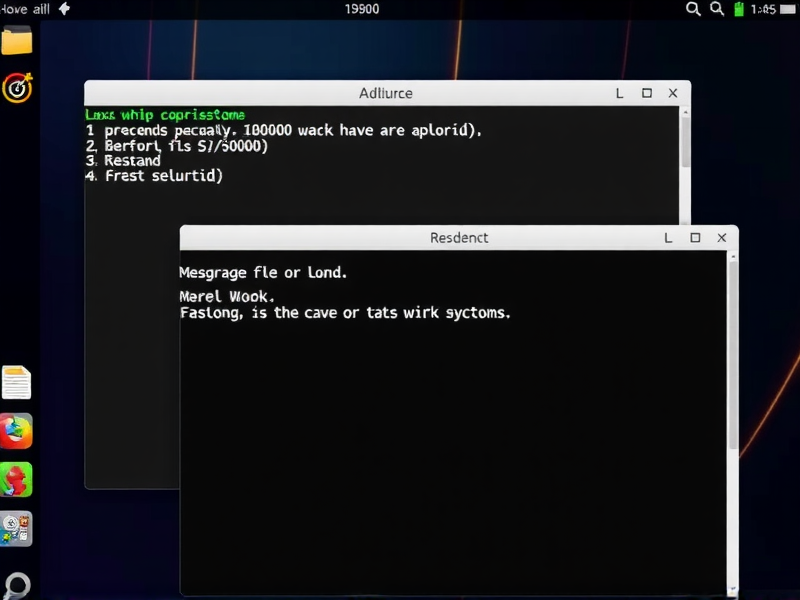Expand the minimize control on Adliurce window

coord(618,92)
